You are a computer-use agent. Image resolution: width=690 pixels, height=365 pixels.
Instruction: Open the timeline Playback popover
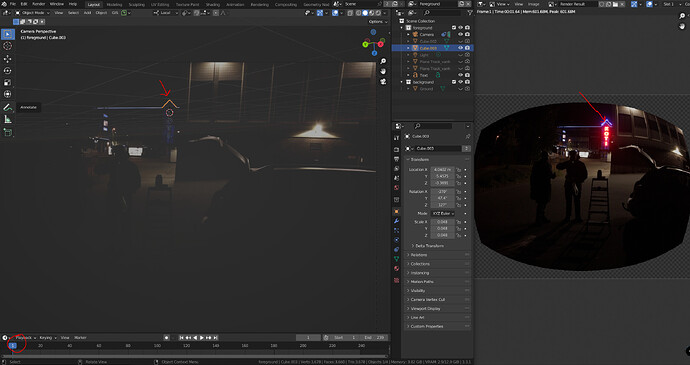tap(26, 338)
